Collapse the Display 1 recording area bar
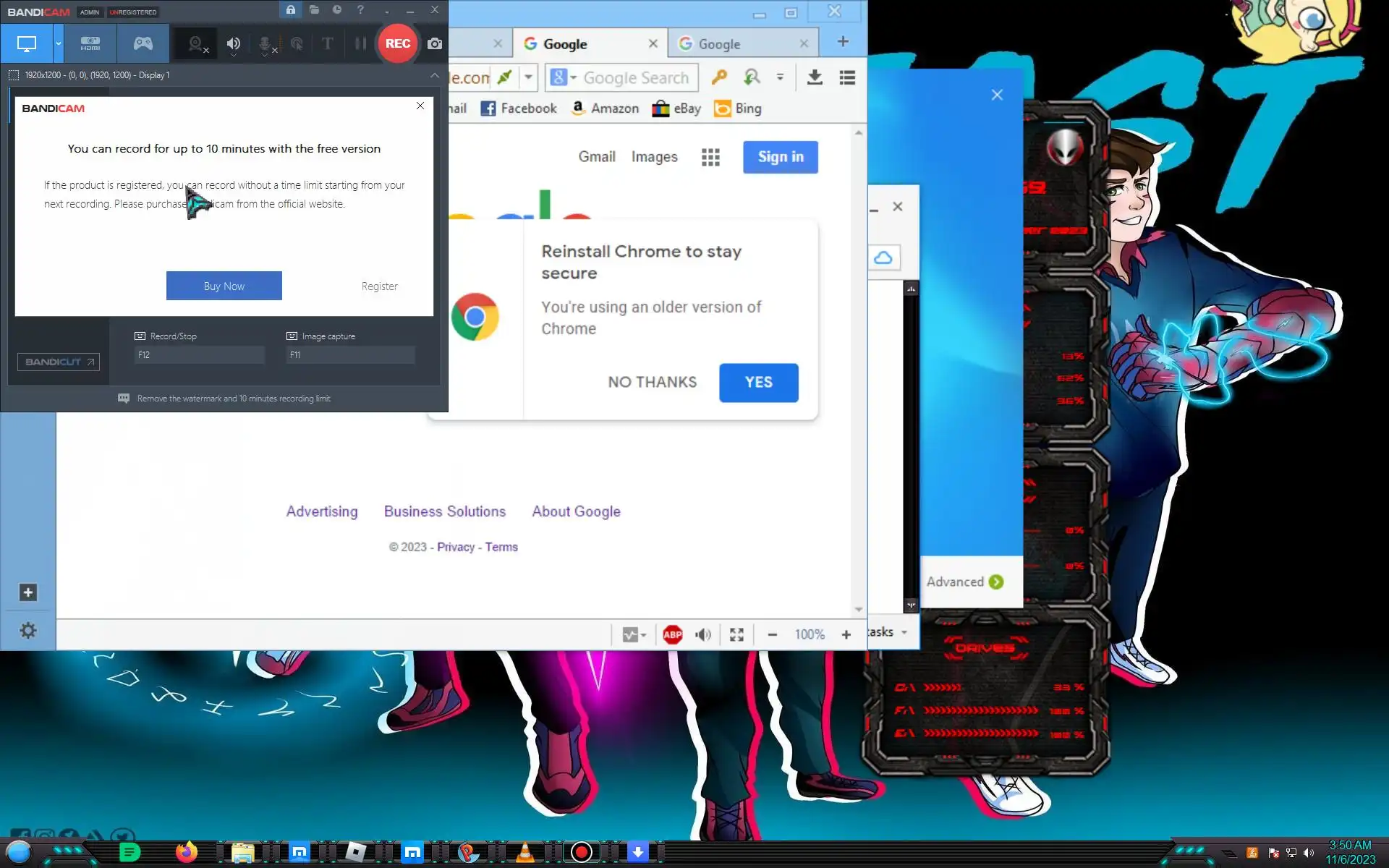 pos(434,75)
